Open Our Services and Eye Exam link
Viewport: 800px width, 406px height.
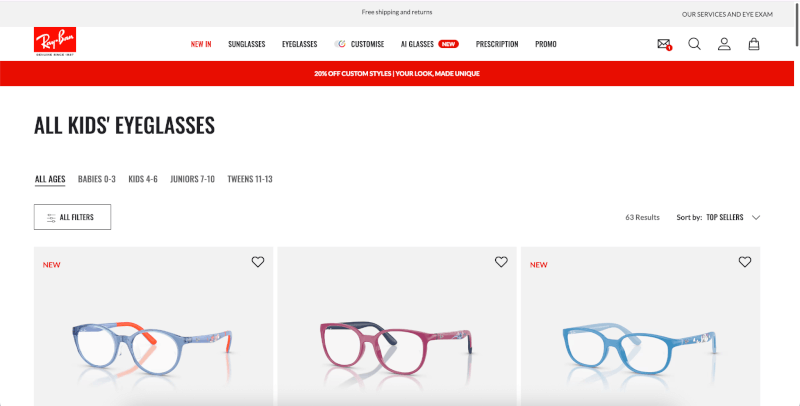727,14
